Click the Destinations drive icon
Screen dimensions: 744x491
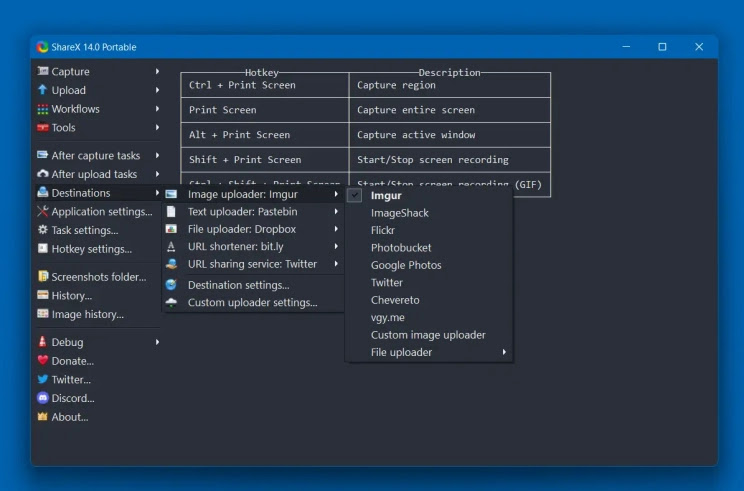(43, 192)
